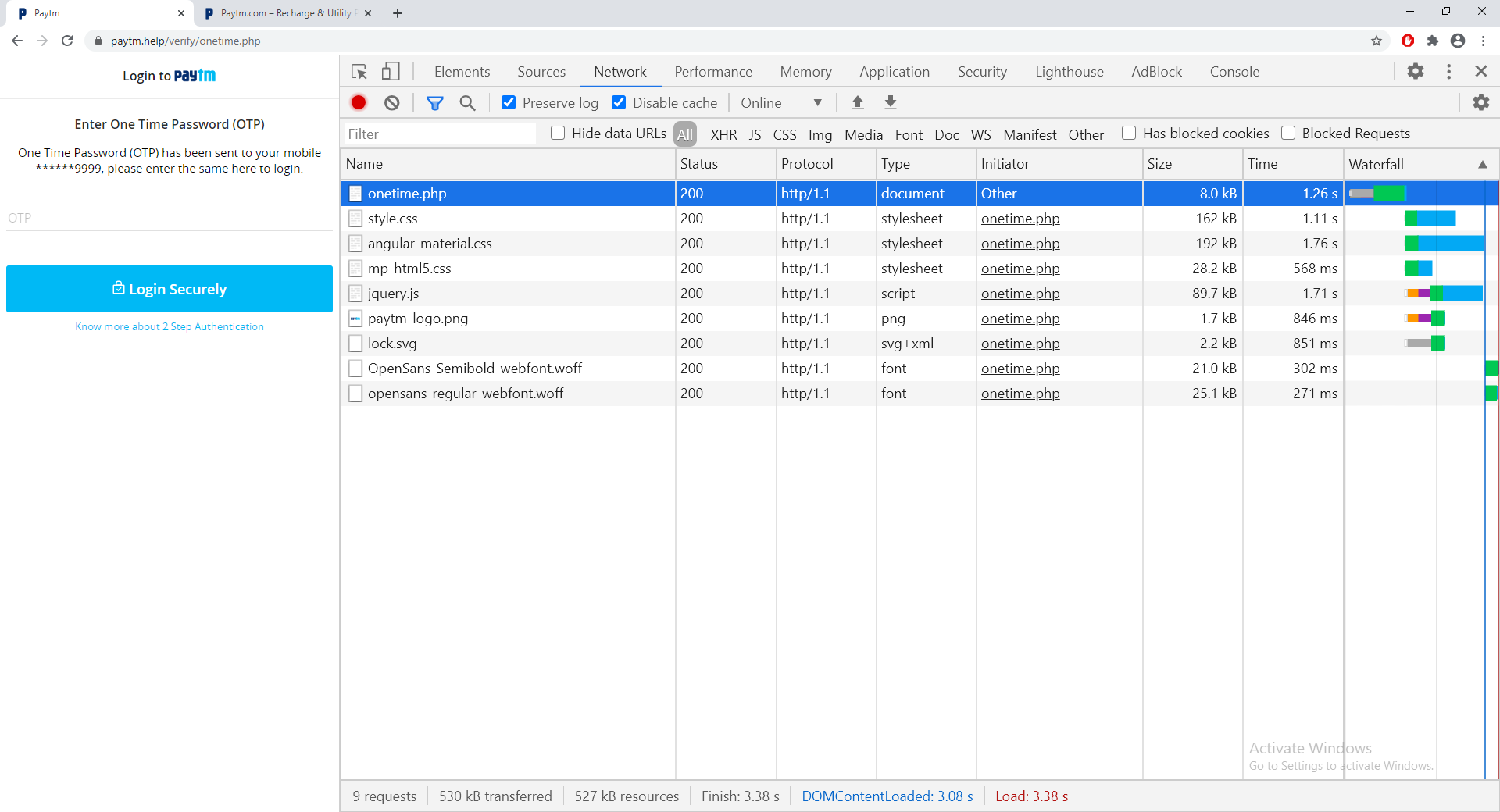The width and height of the screenshot is (1500, 812).
Task: Close the Paytm.com Recharge tab
Action: [x=368, y=13]
